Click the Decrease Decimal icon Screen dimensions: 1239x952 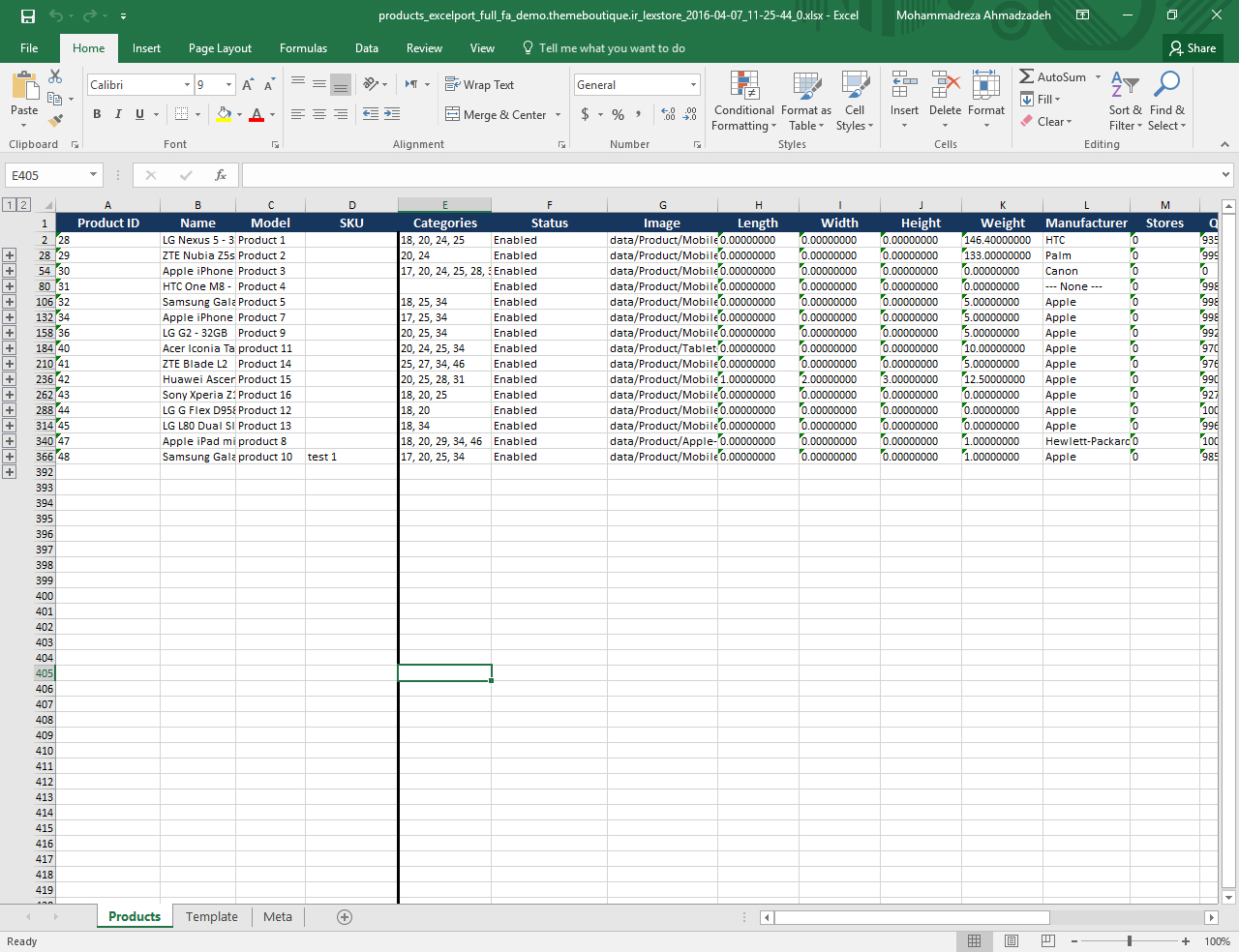(x=690, y=114)
